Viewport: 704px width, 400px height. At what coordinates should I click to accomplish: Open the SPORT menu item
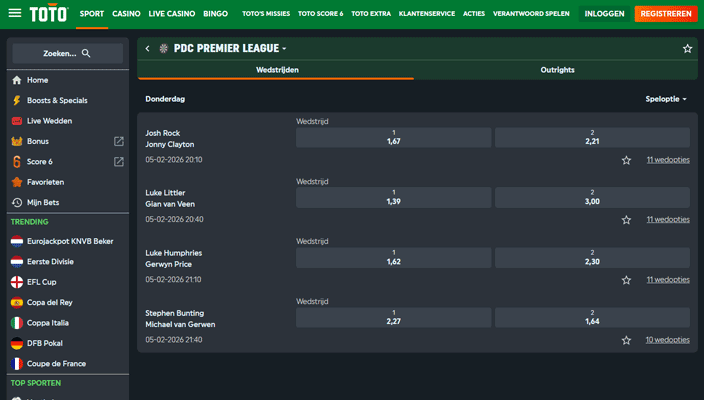point(92,14)
